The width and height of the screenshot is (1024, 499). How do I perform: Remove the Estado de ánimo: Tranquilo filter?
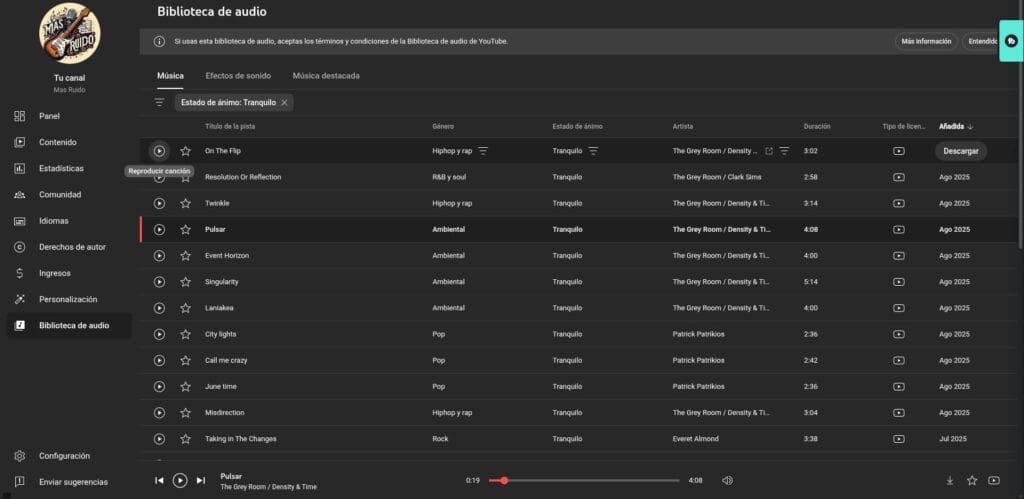coord(284,103)
